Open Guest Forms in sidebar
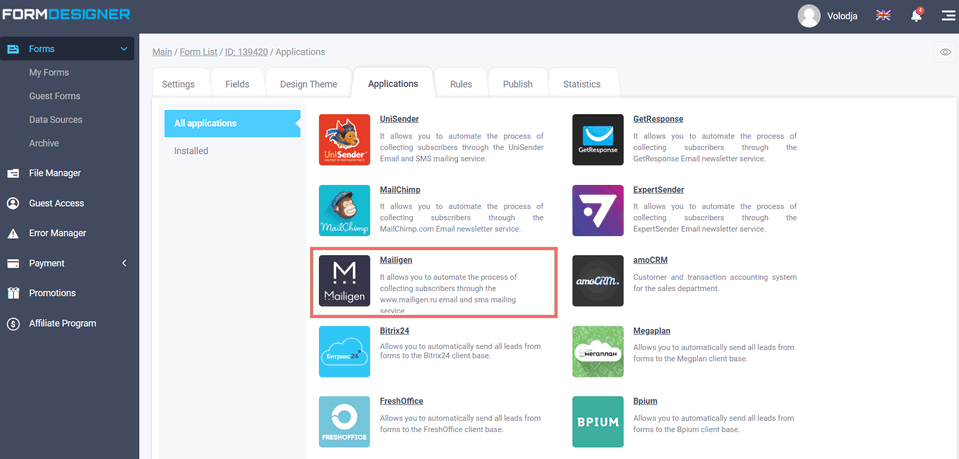959x459 pixels. coord(54,96)
